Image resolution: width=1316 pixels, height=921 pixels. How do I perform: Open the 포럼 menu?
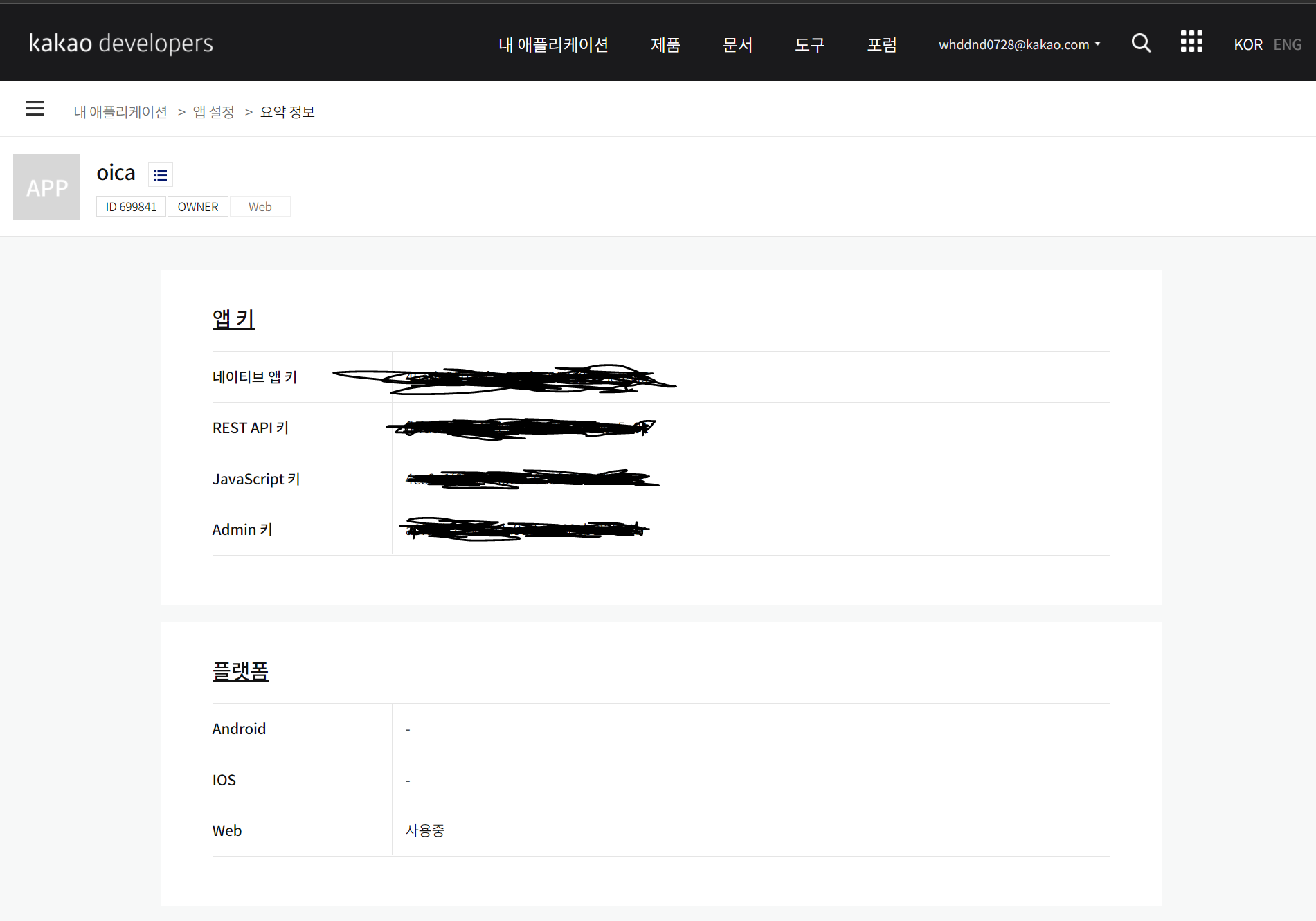click(882, 45)
